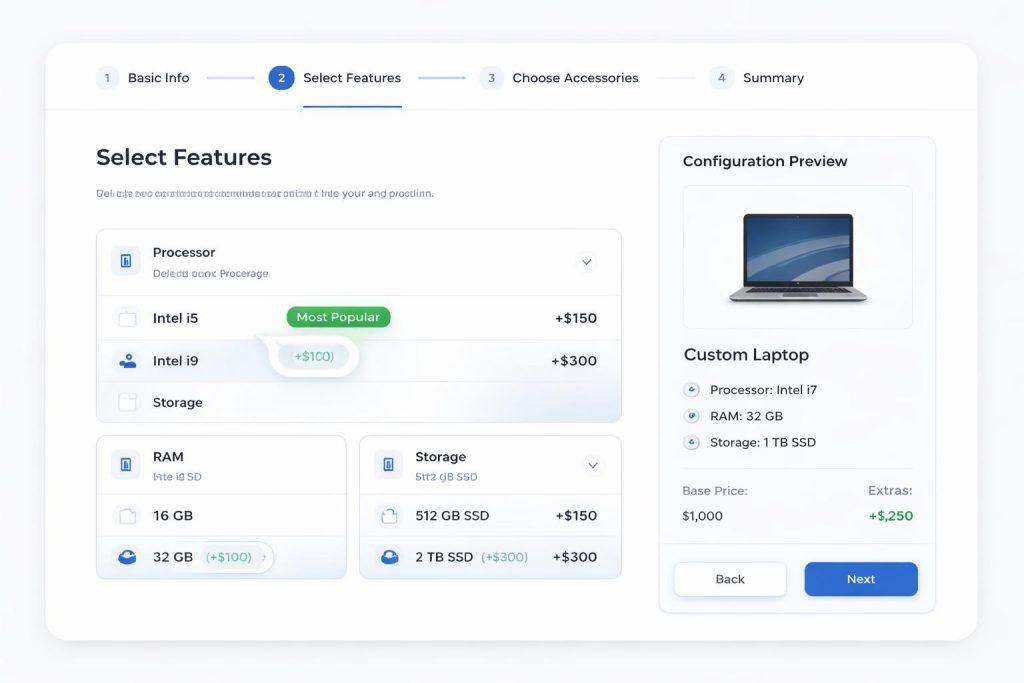Click the Storage card header icon
1024x683 pixels.
(x=388, y=464)
